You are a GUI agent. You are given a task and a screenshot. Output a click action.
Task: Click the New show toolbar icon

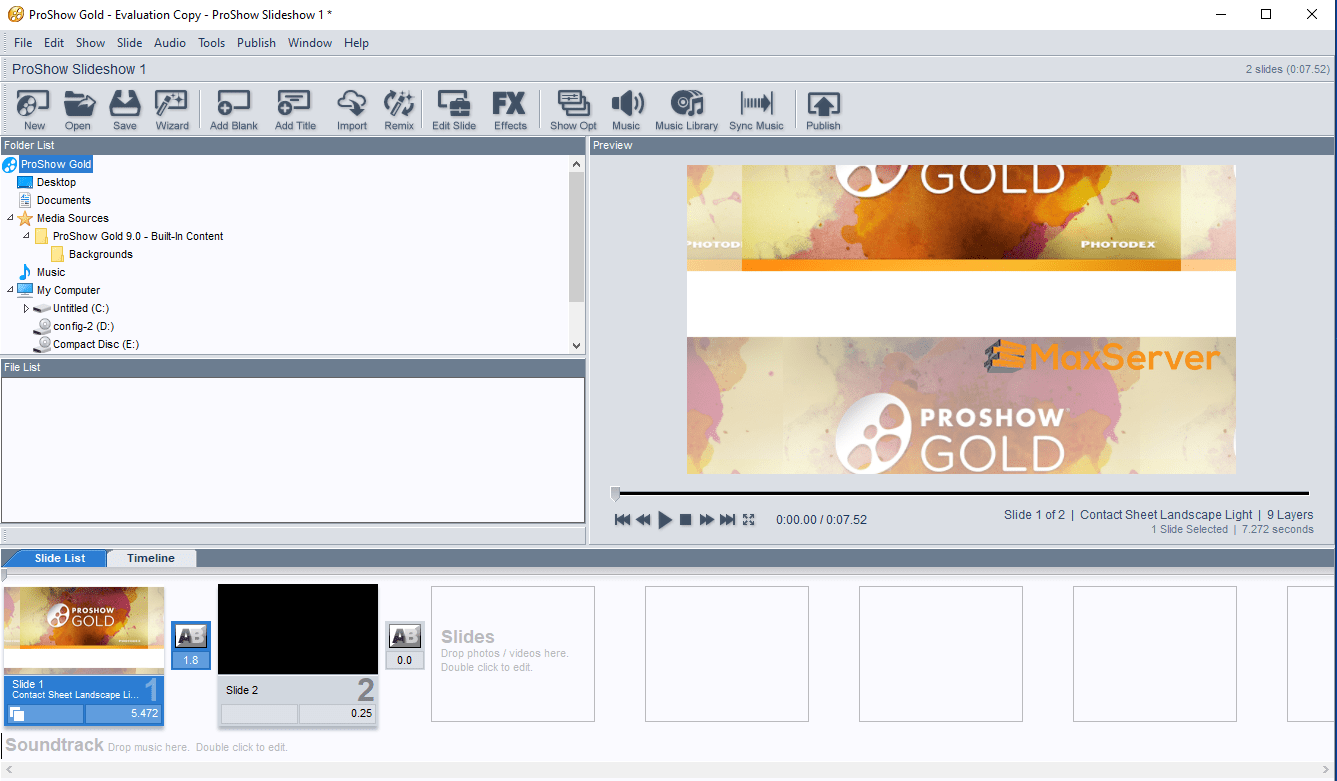34,109
